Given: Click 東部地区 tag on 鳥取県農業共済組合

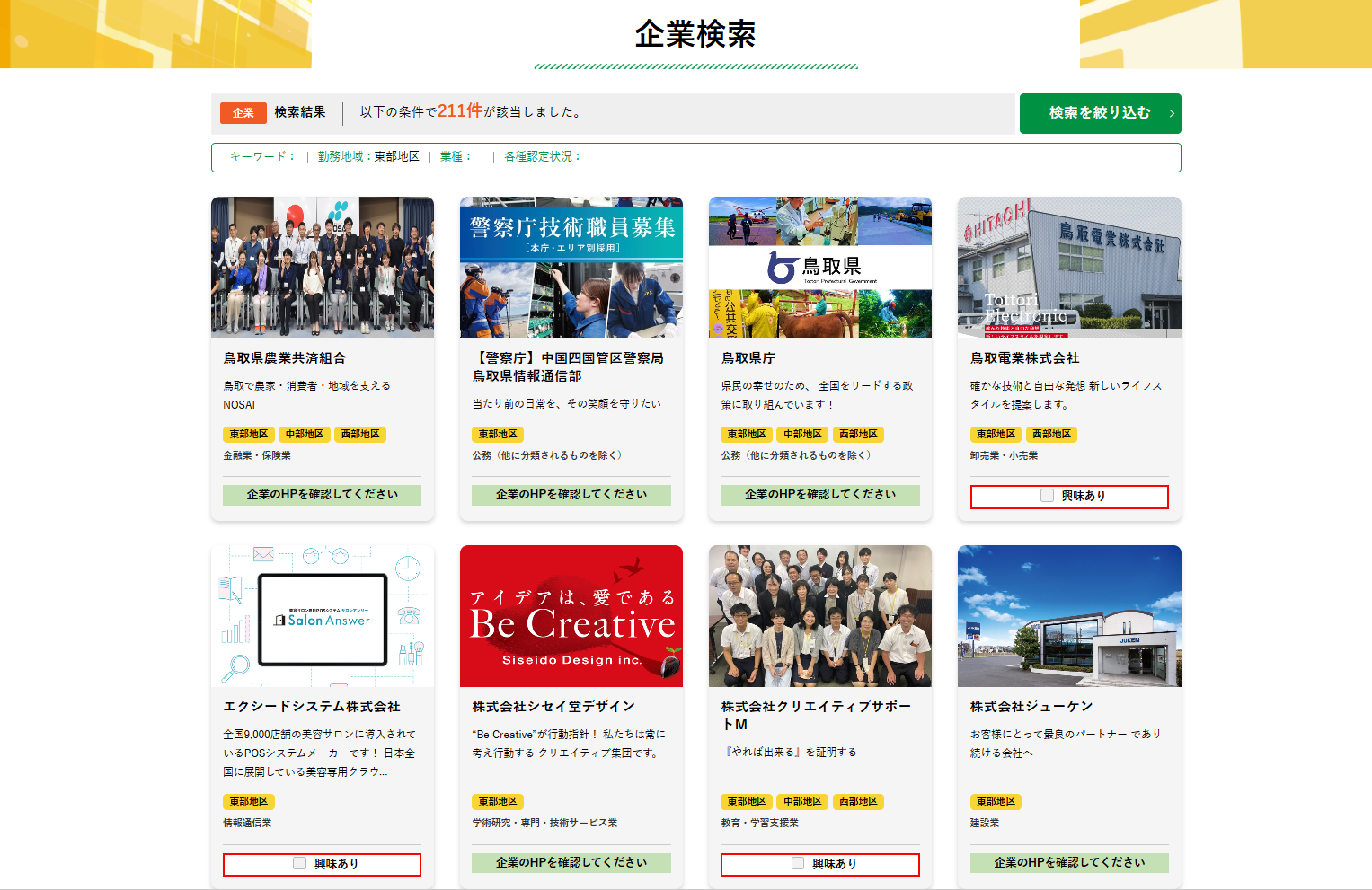Looking at the screenshot, I should (249, 435).
